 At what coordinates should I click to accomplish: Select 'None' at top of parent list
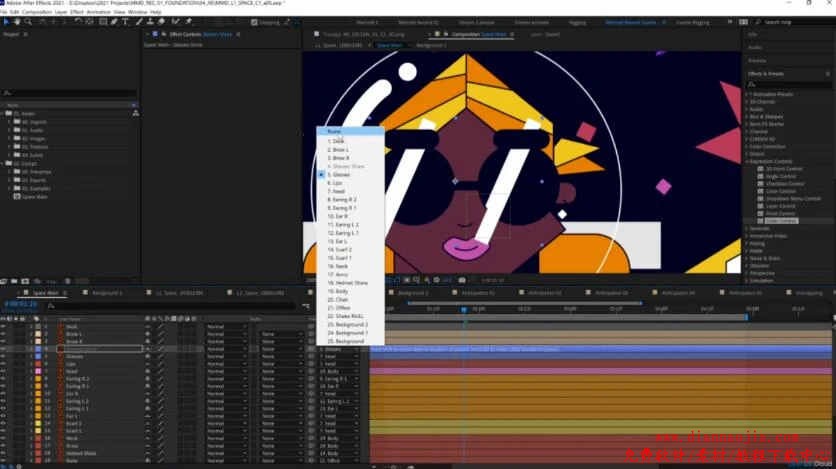click(335, 131)
